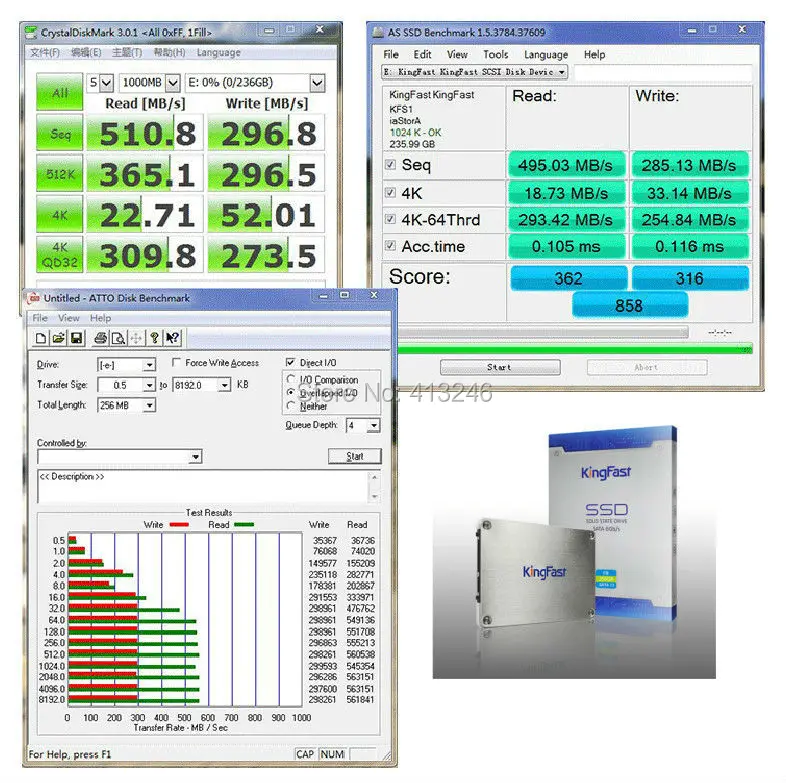Open the Transfer Size 8192.0 dropdown
Screen dimensions: 786x783
pos(225,385)
